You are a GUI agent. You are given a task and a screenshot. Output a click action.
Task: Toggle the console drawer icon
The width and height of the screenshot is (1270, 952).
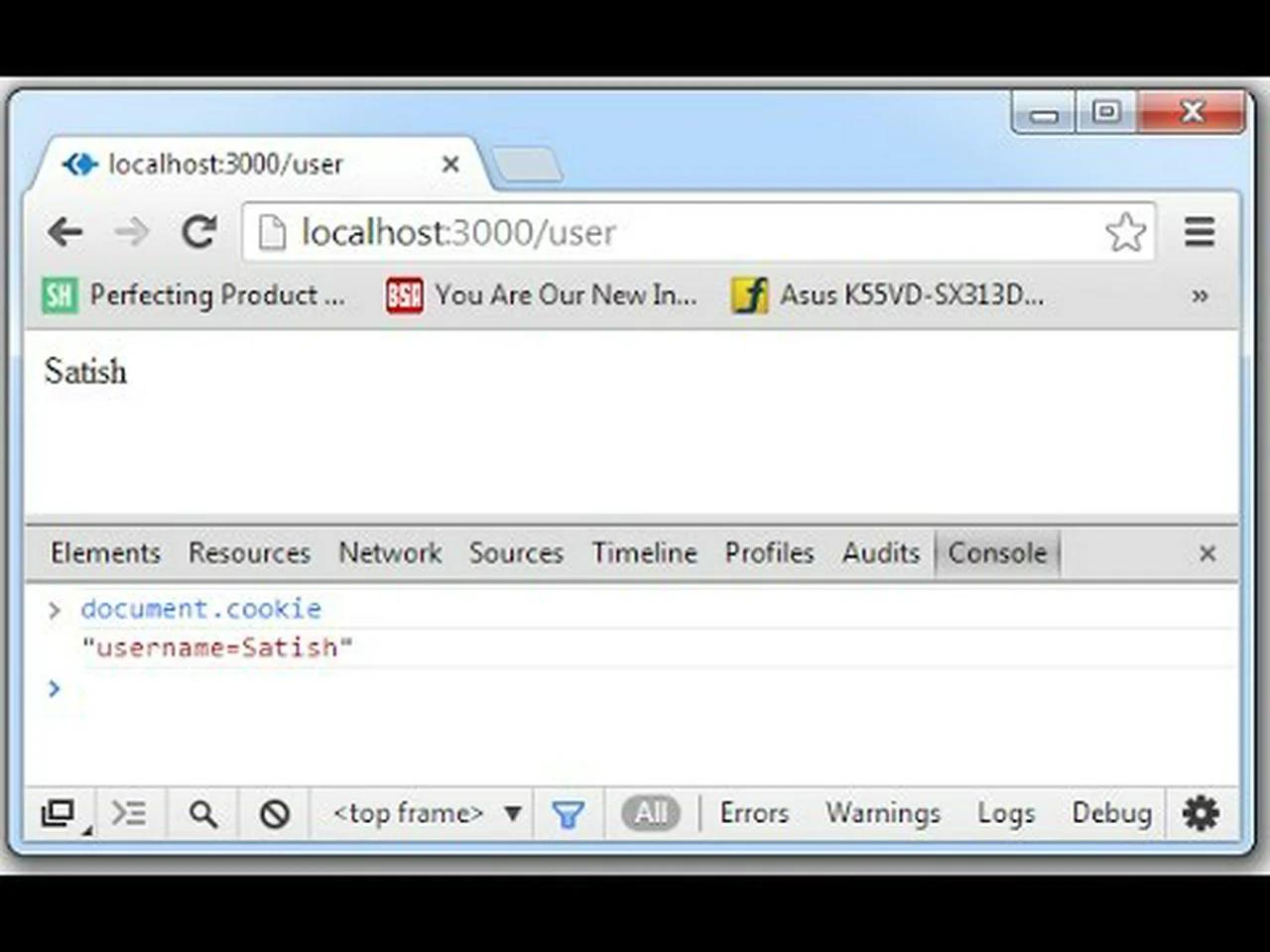(129, 814)
